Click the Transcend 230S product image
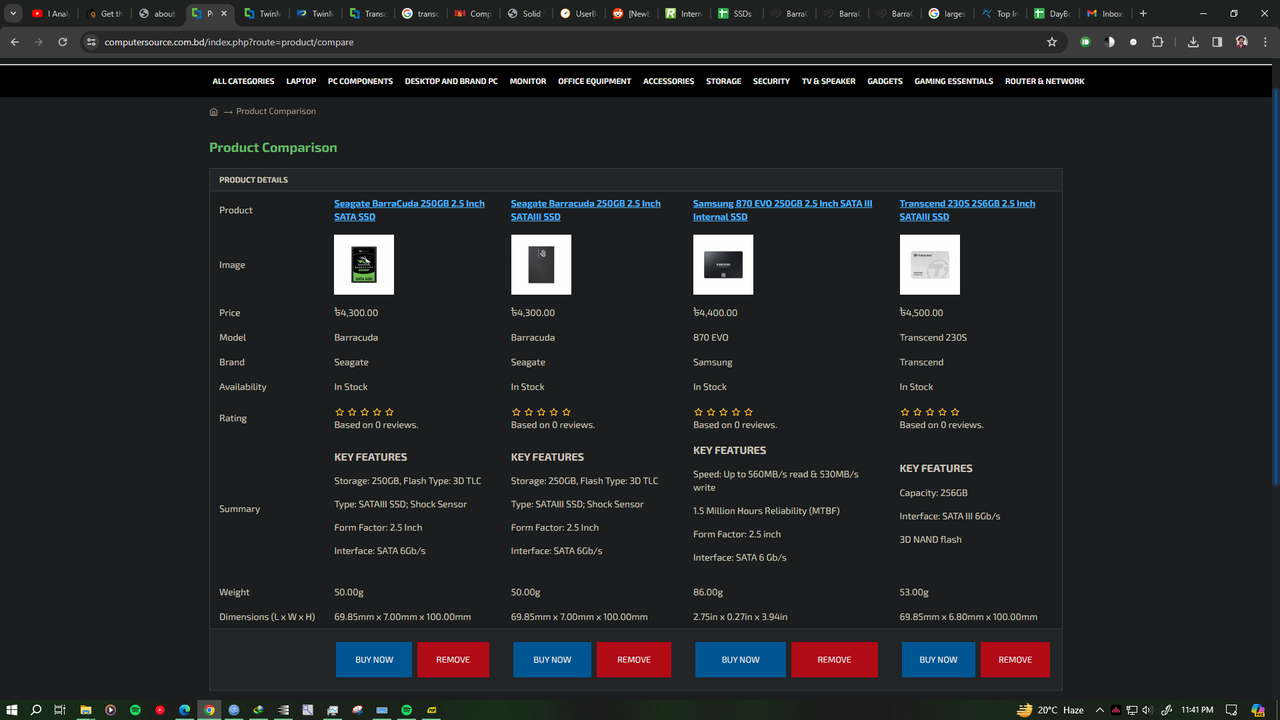The image size is (1280, 720). (930, 265)
